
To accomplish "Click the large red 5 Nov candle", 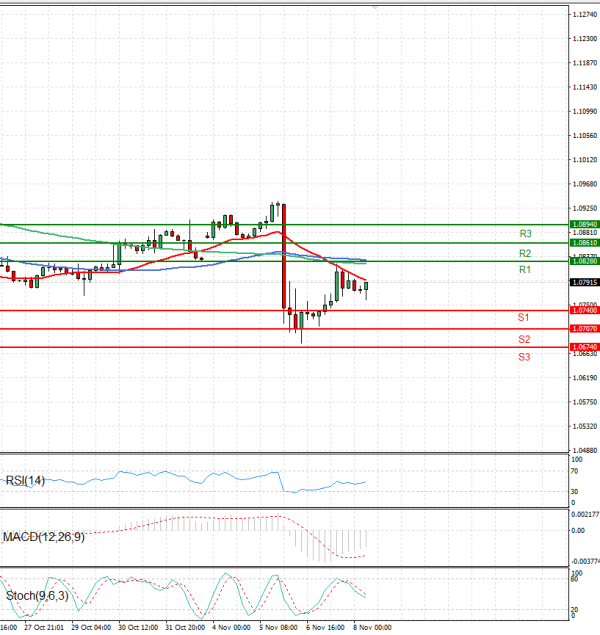I will (x=284, y=256).
